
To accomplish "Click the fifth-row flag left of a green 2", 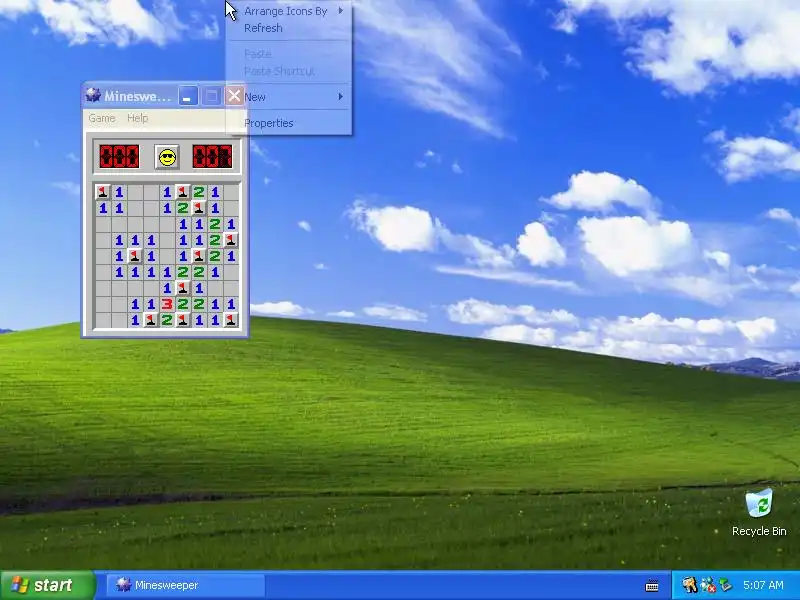I will click(x=199, y=256).
